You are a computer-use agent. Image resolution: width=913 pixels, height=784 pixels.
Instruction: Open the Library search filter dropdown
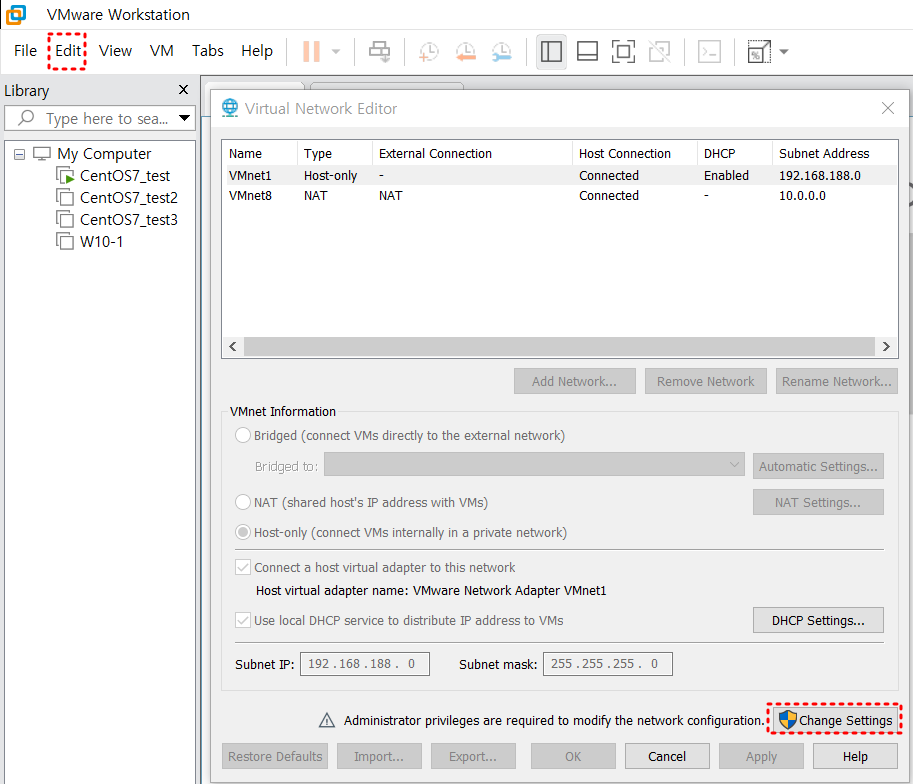point(185,118)
